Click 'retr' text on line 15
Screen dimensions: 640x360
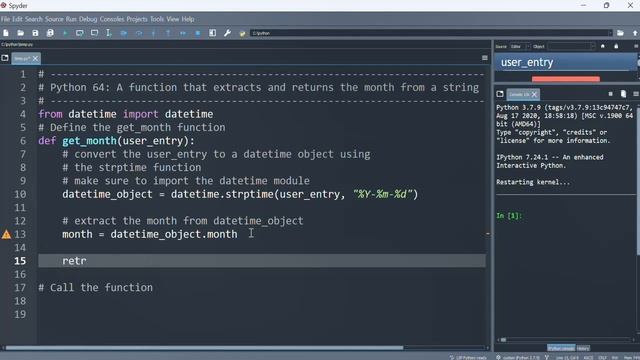[74, 261]
